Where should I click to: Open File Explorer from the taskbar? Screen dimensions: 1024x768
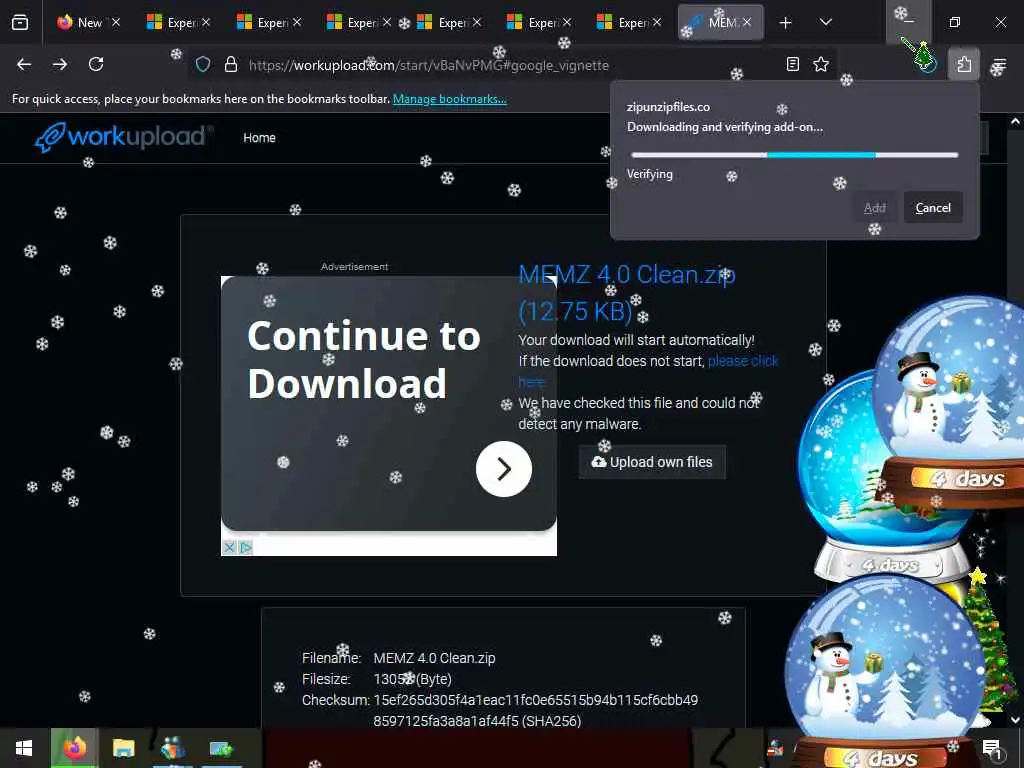point(123,748)
